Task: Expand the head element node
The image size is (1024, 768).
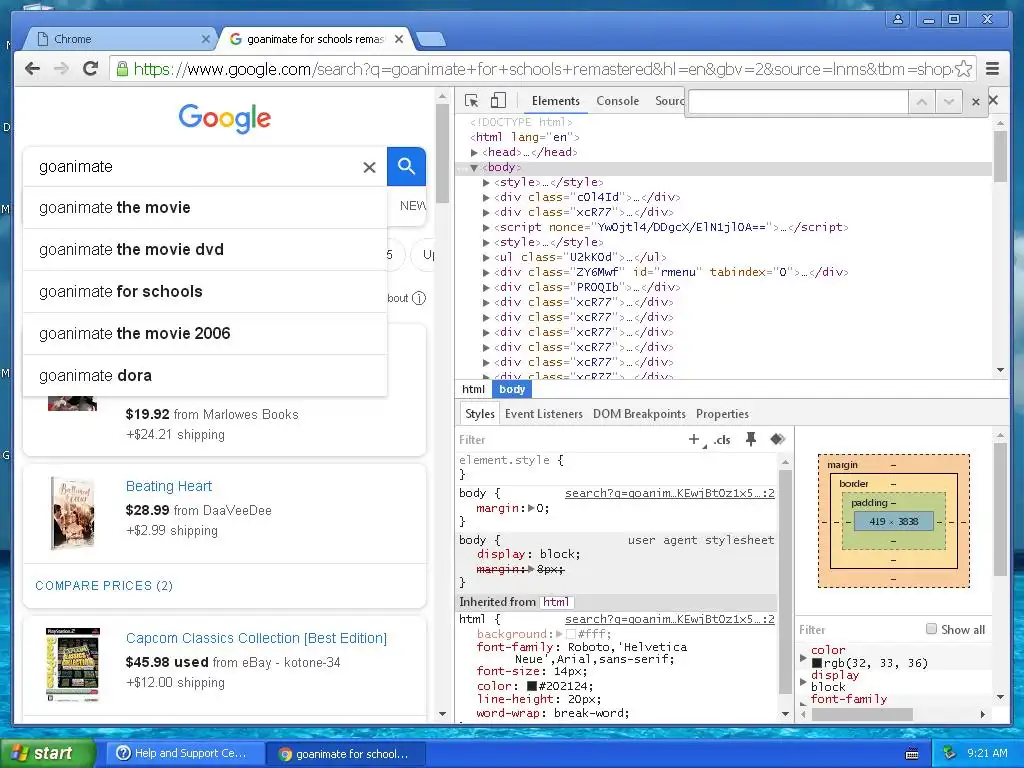Action: tap(475, 152)
